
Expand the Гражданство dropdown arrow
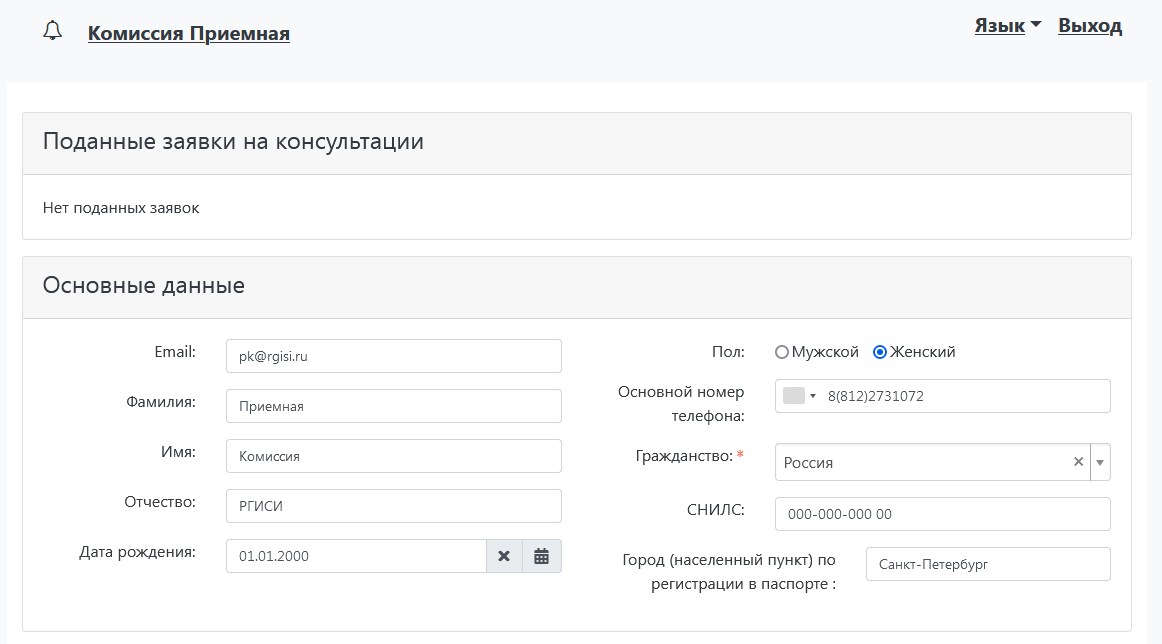pos(1100,463)
